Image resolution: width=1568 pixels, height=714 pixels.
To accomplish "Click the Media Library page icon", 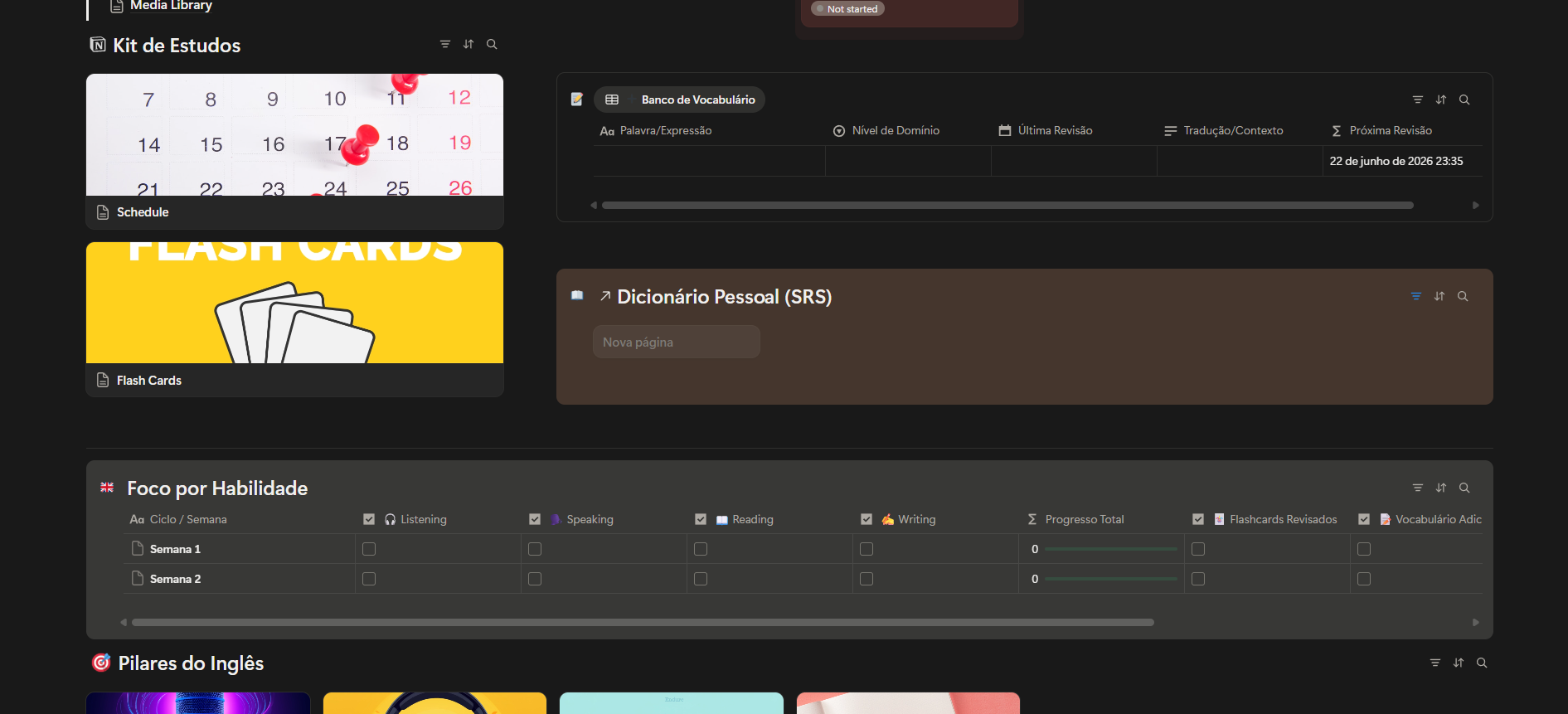I will pos(117,6).
